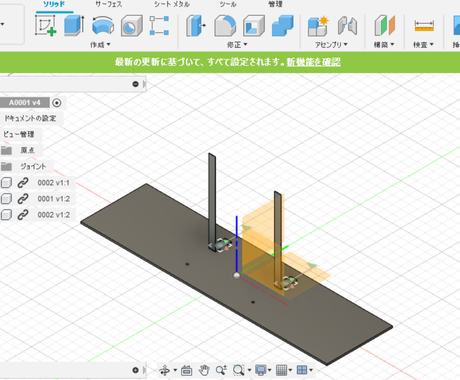Expand the bottom comments panel plus button
The image size is (460, 380).
point(135,370)
